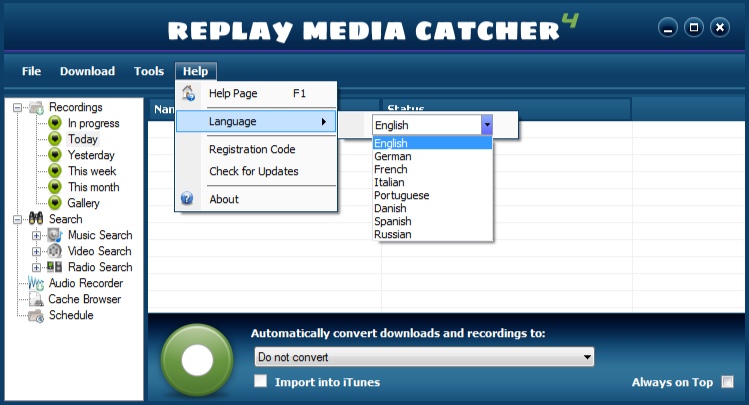Select the In progress tree item
Viewport: 749px width, 405px height.
click(94, 123)
